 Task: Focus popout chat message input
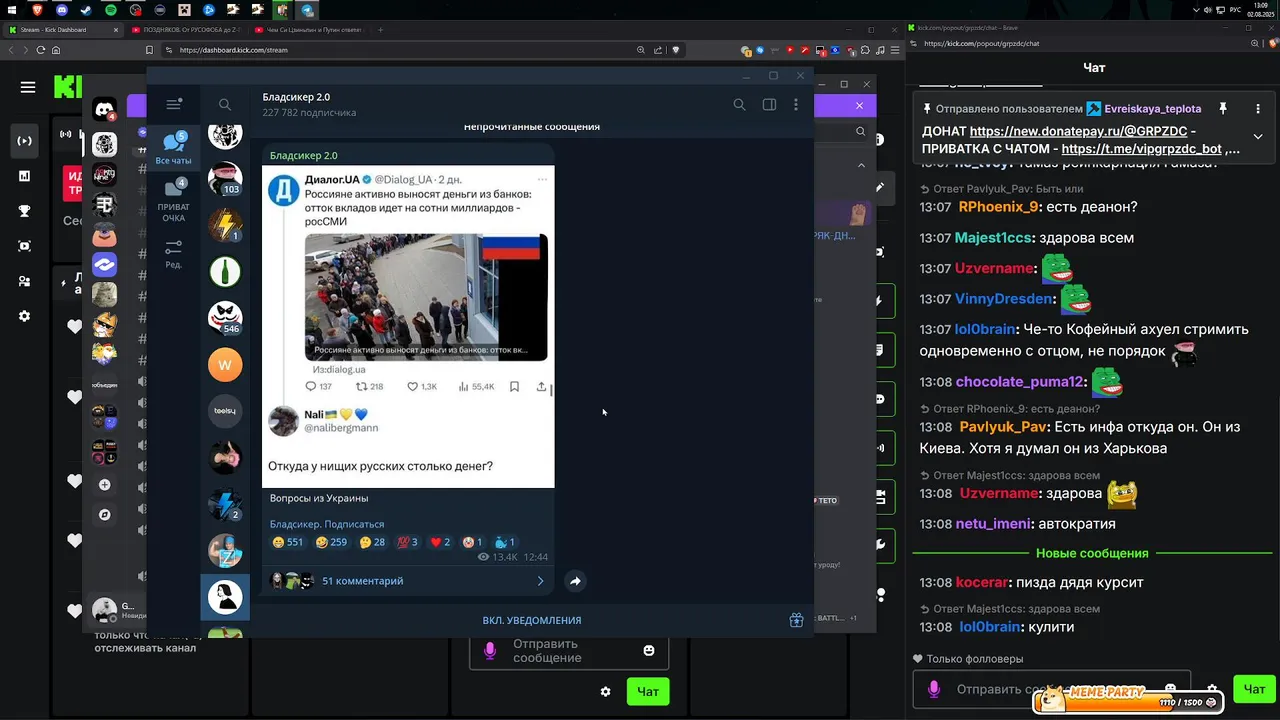[1051, 689]
